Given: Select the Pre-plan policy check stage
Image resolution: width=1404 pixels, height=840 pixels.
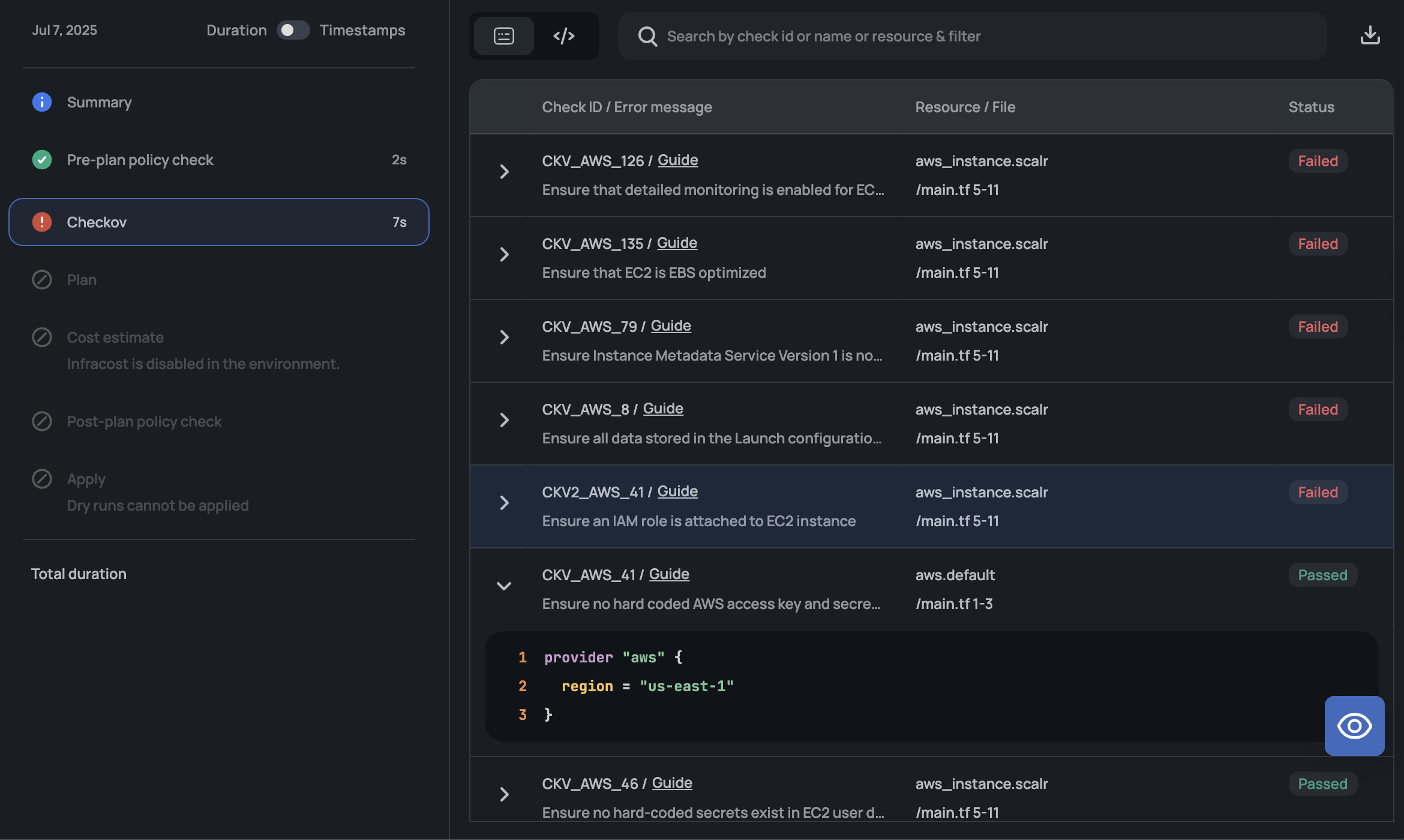Looking at the screenshot, I should pyautogui.click(x=219, y=160).
